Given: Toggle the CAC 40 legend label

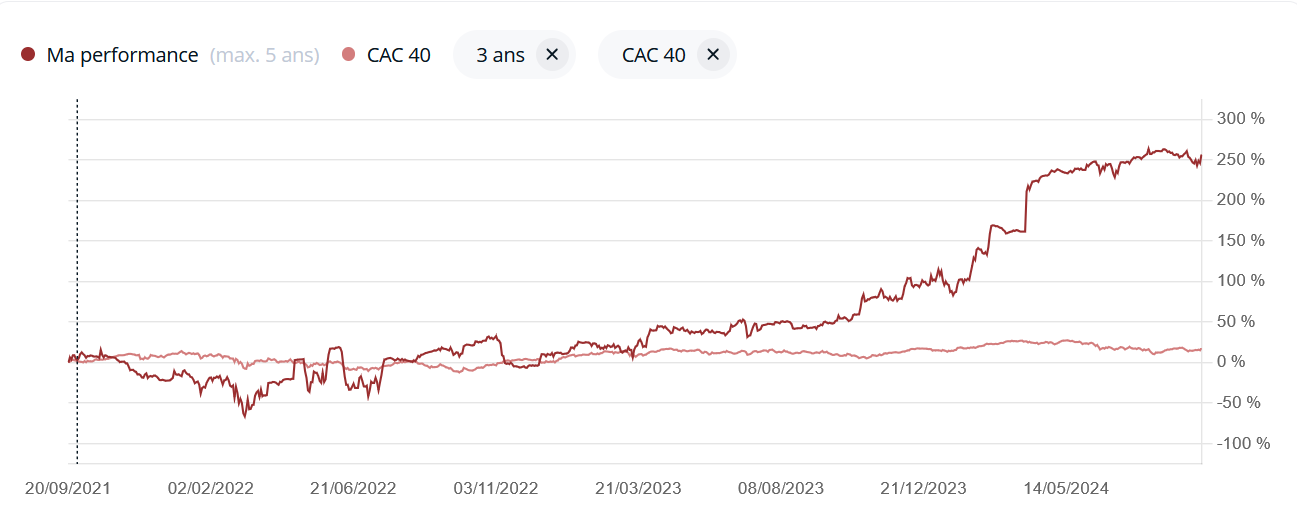Looking at the screenshot, I should tap(399, 55).
